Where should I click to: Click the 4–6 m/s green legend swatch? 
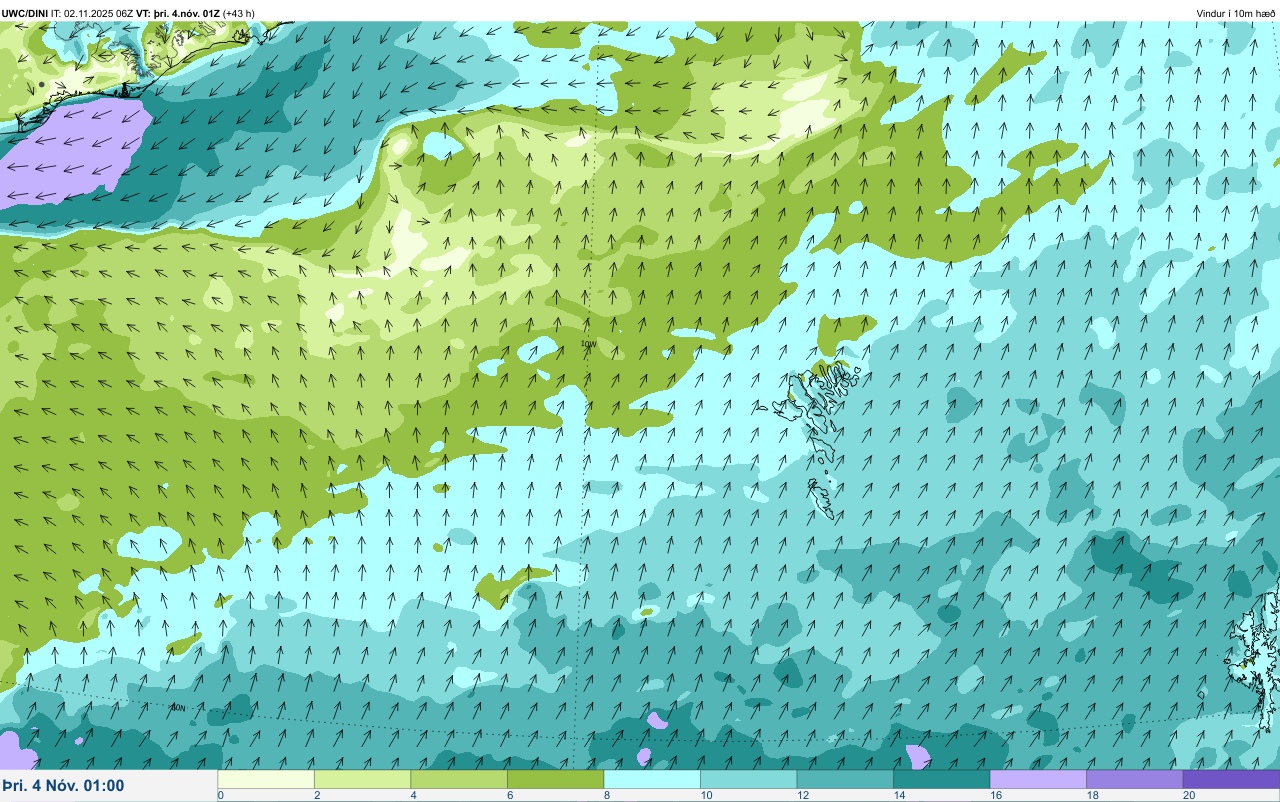(459, 779)
